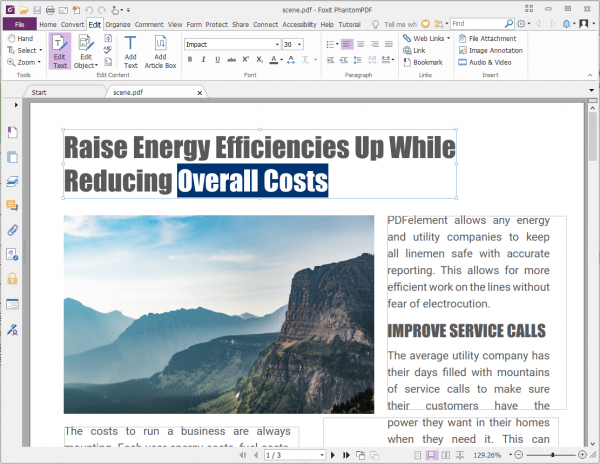600x464 pixels.
Task: Click the Link button in Links group
Action: (414, 50)
